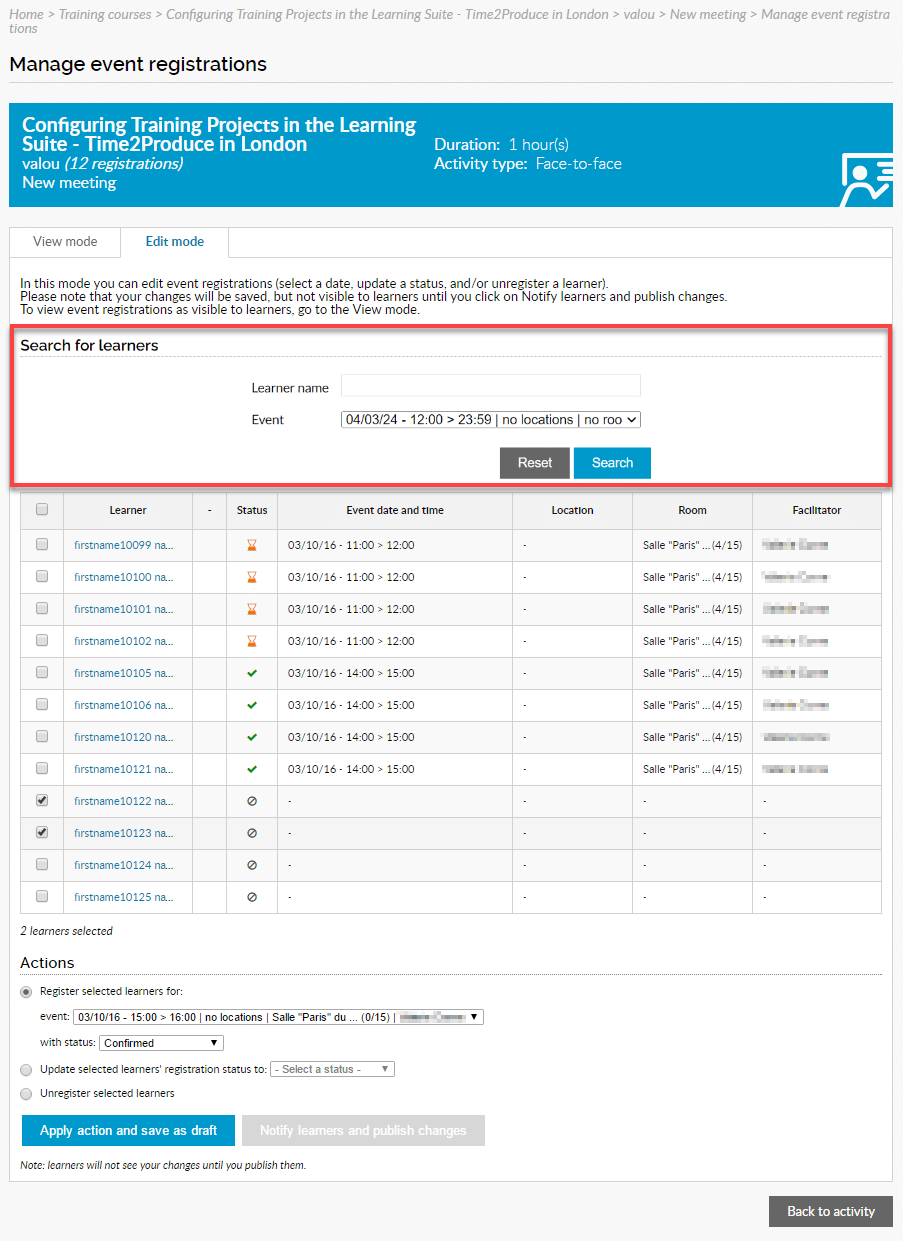Open learner link firstname10106
Viewport: 903px width, 1241px height.
[x=124, y=705]
